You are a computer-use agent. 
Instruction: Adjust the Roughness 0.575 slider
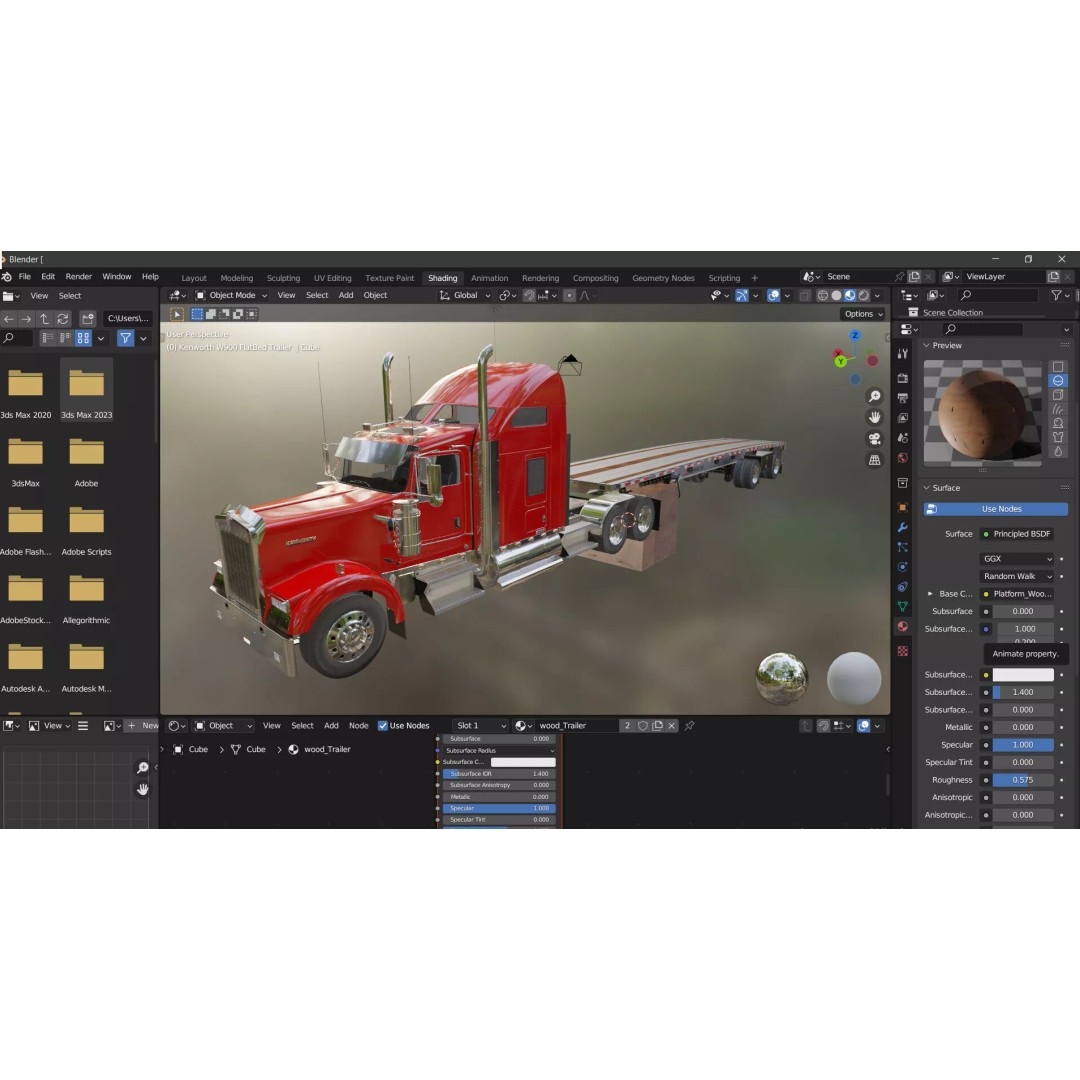(x=1023, y=780)
